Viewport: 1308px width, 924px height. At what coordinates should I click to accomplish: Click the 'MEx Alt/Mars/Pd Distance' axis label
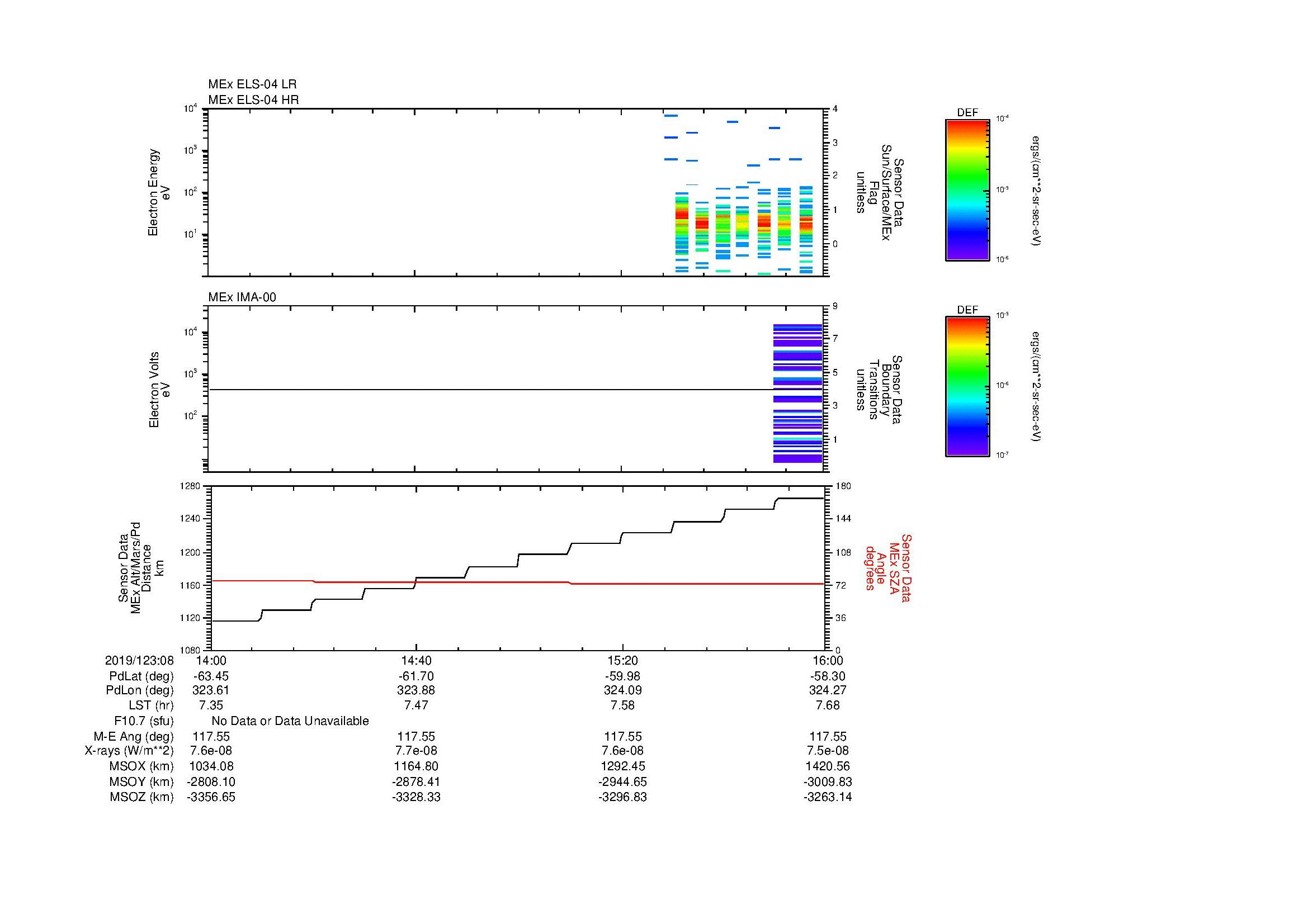tap(141, 567)
